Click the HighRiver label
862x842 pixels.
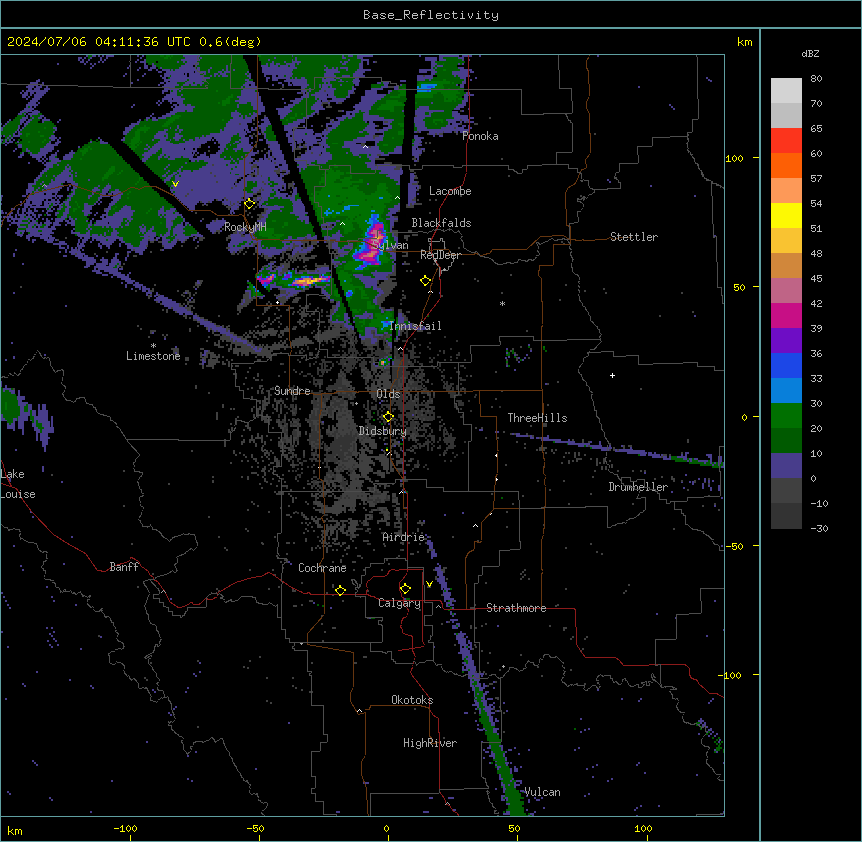pos(430,743)
